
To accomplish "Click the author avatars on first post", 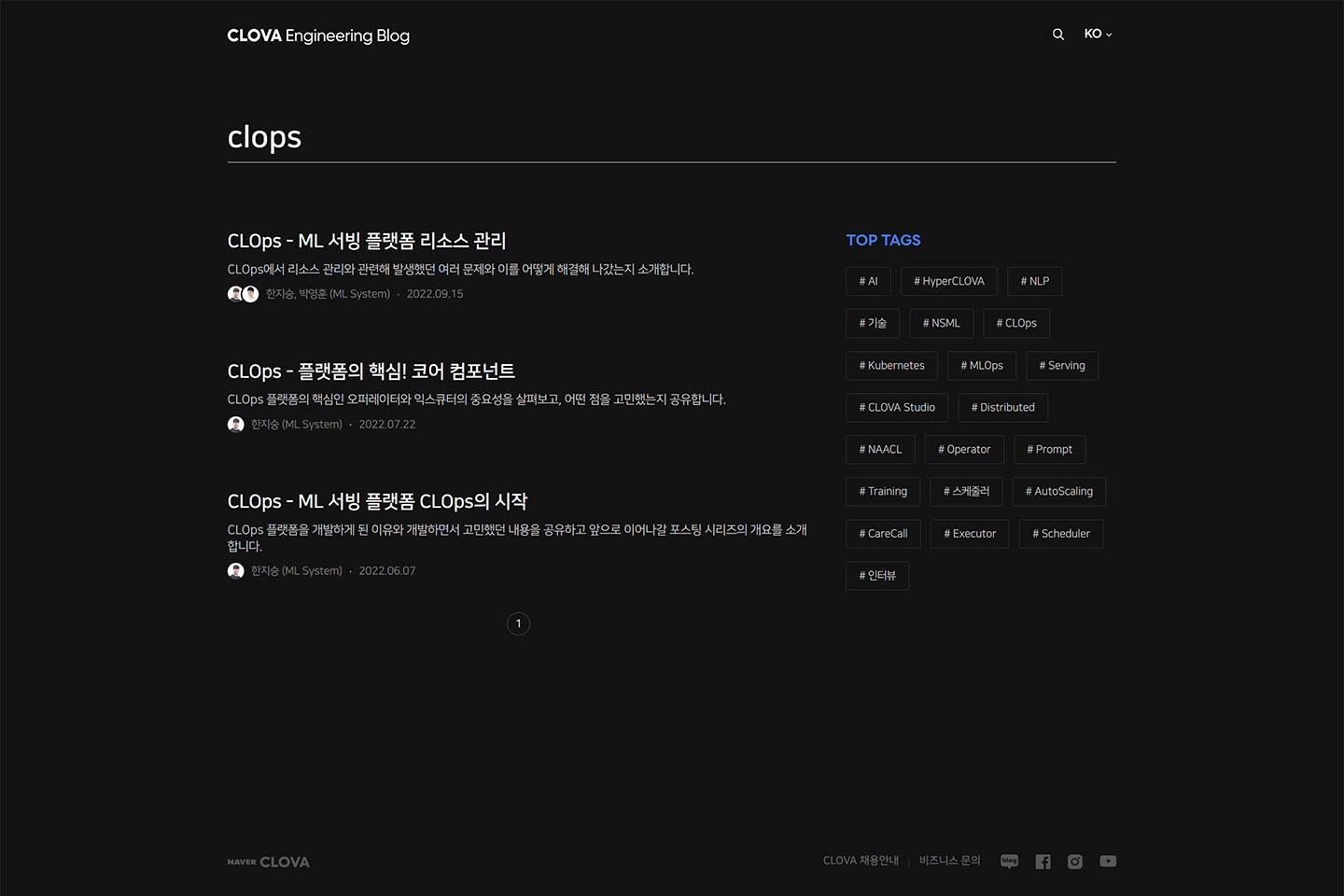I will (243, 294).
